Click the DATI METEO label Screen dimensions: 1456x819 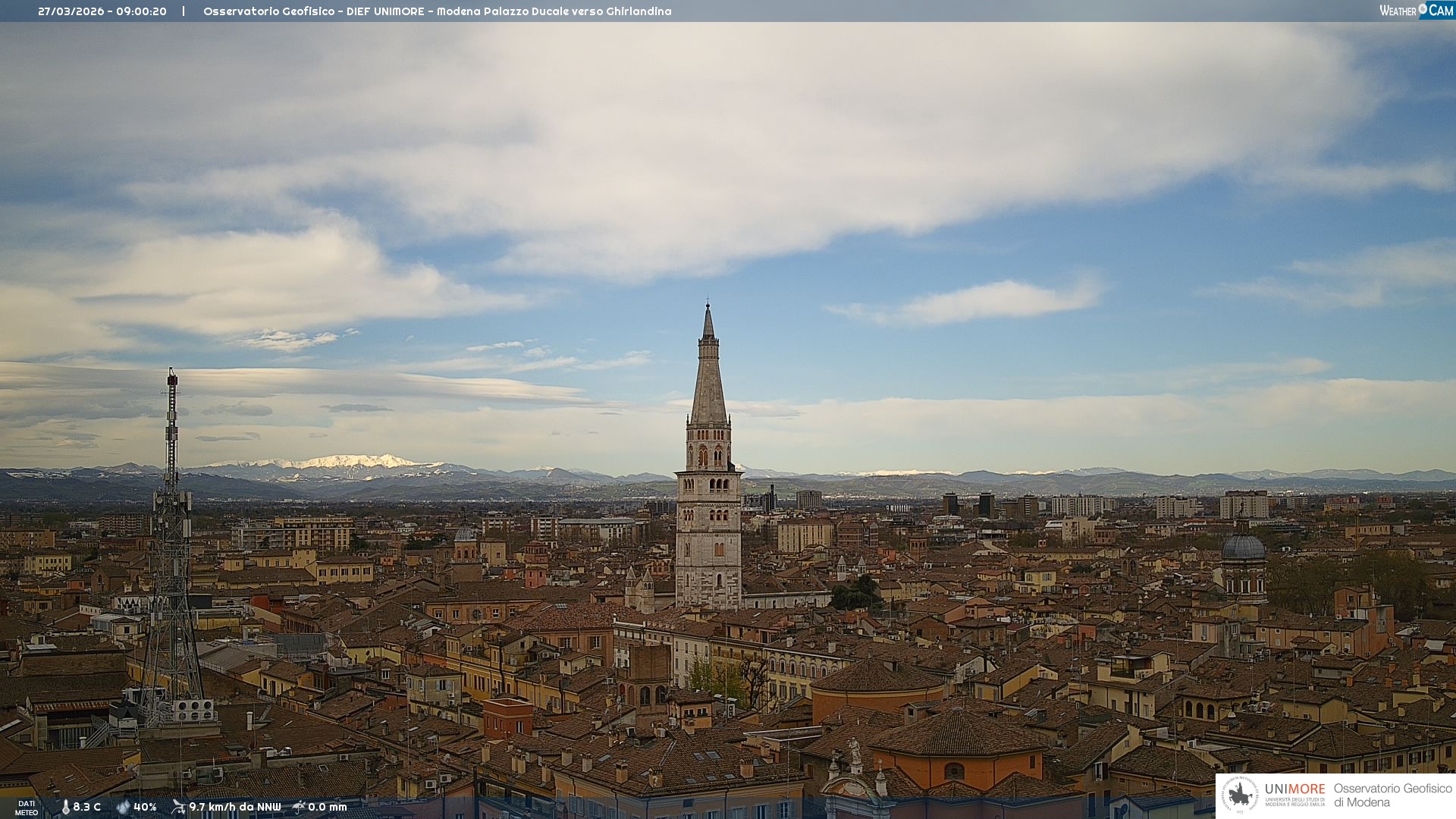coord(27,808)
